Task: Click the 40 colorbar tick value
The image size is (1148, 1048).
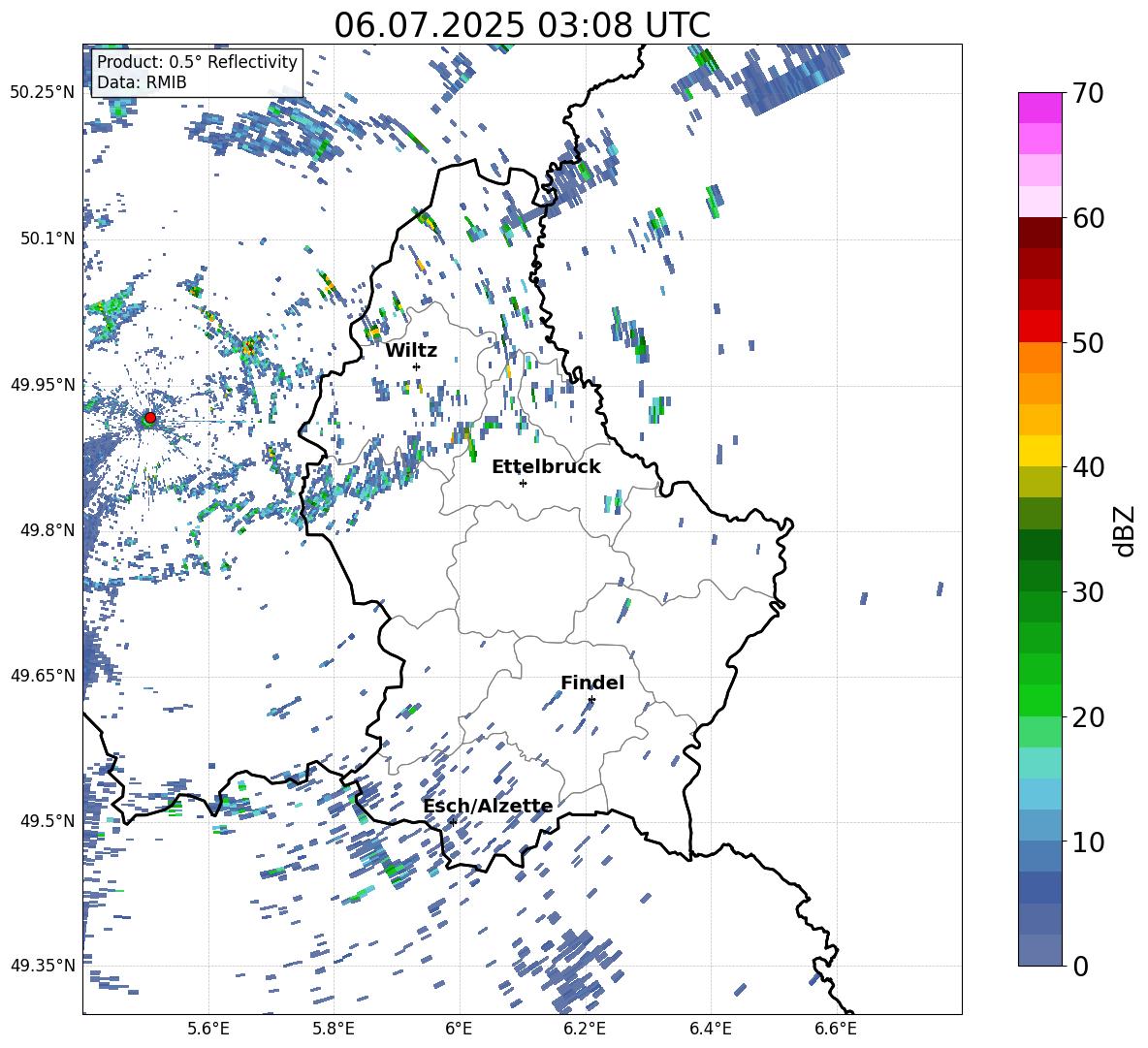Action: (1088, 467)
